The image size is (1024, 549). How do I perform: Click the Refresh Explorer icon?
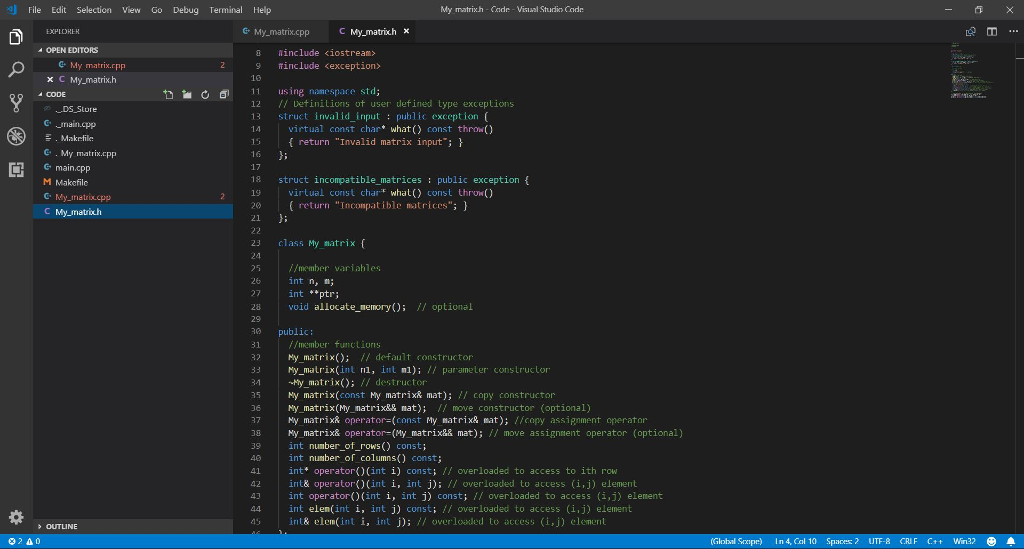click(205, 95)
